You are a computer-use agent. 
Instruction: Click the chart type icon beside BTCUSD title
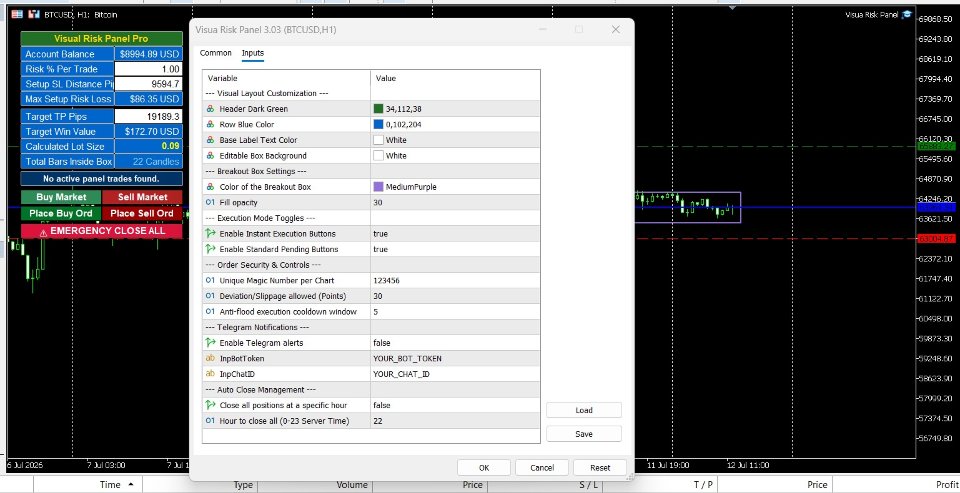click(x=34, y=14)
